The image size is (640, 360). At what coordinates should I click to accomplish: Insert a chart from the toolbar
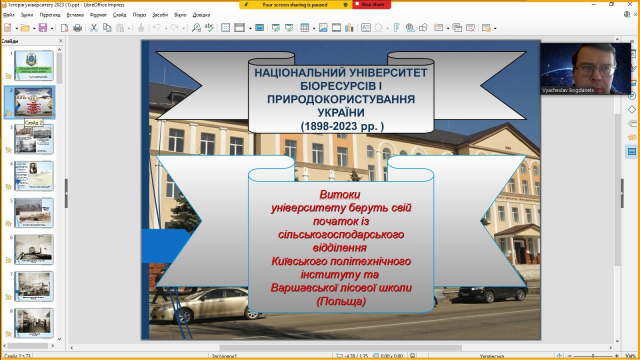click(x=349, y=28)
